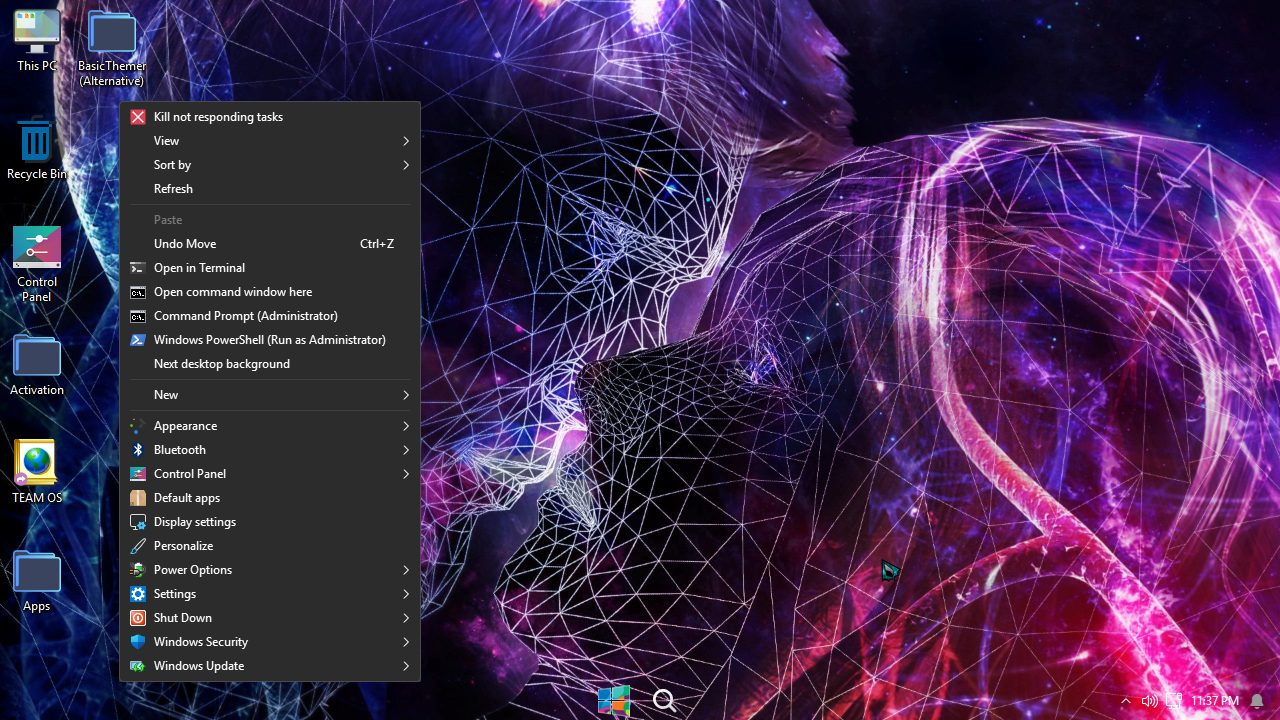Open taskbar Search magnifier
This screenshot has width=1280, height=720.
(x=665, y=701)
